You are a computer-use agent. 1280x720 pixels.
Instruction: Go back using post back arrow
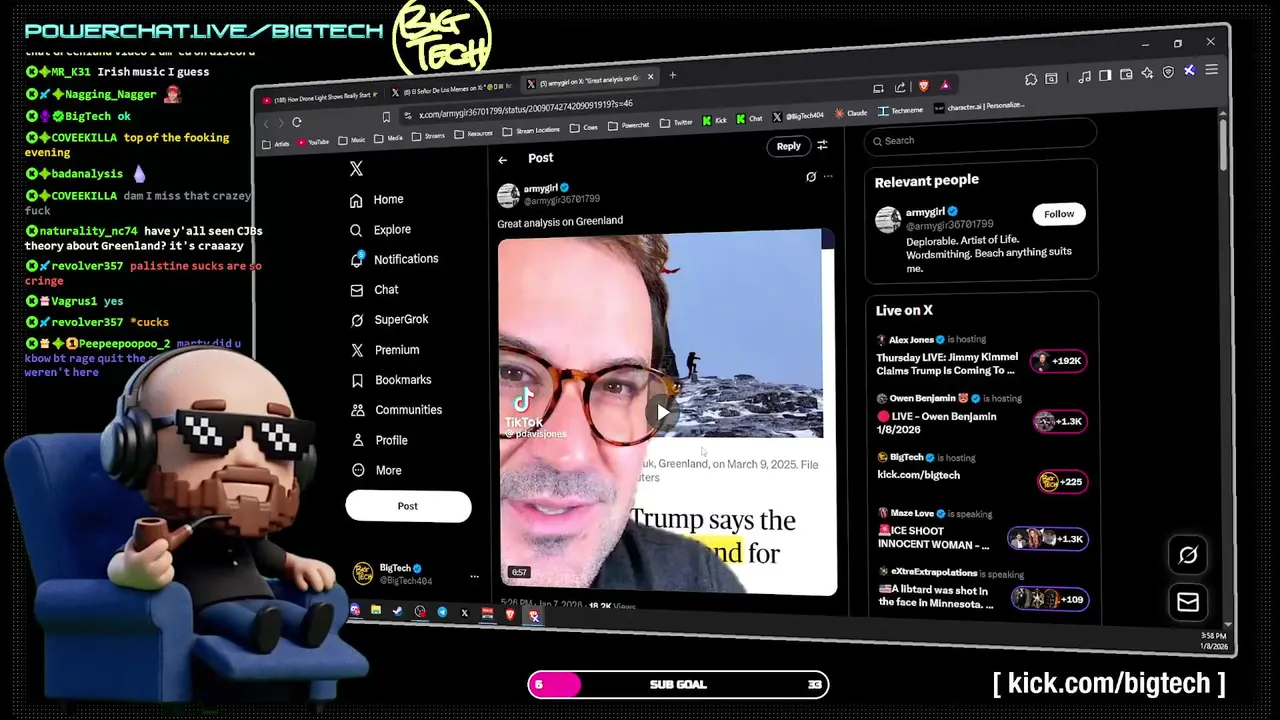click(x=503, y=159)
